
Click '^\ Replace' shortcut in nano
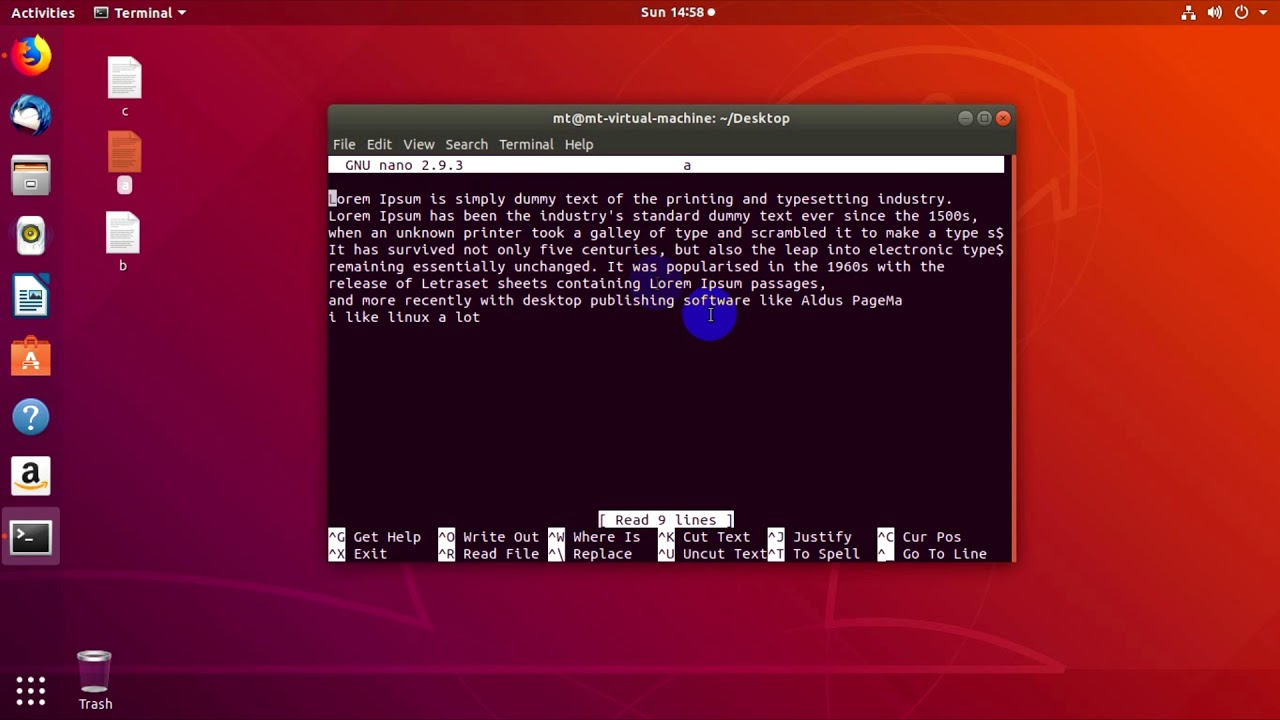point(590,554)
